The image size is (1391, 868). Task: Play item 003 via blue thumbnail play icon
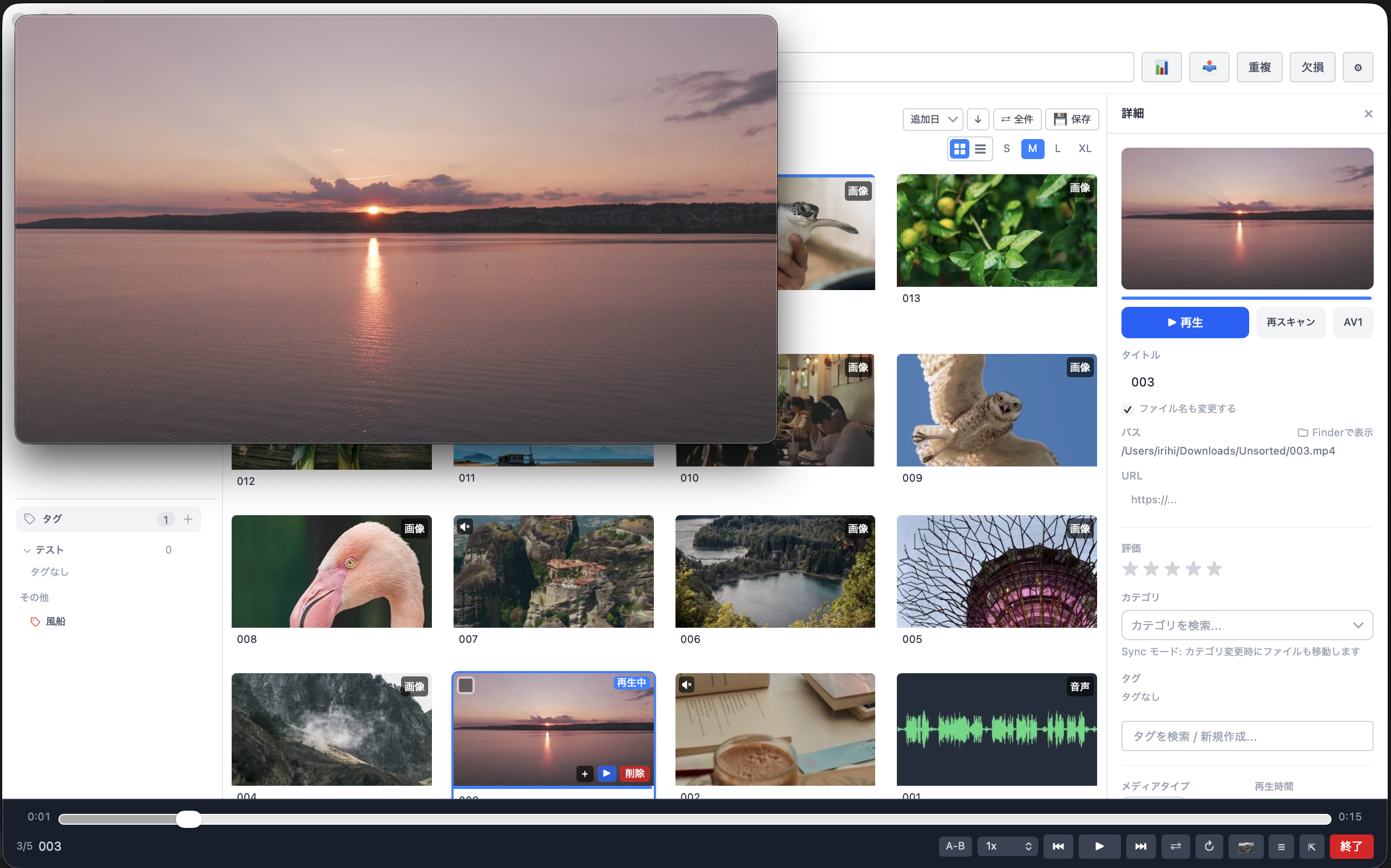tap(606, 773)
